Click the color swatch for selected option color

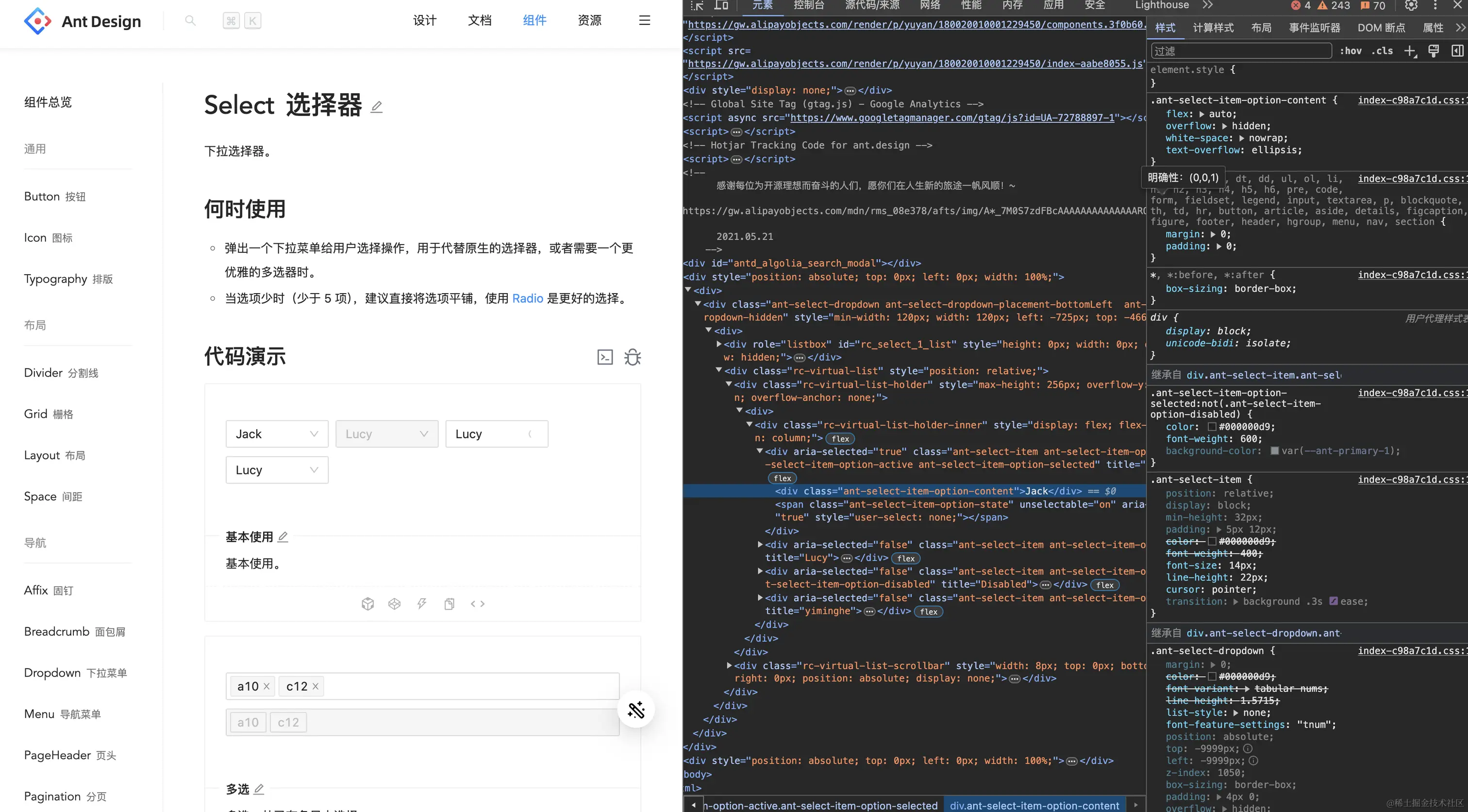click(x=1212, y=427)
